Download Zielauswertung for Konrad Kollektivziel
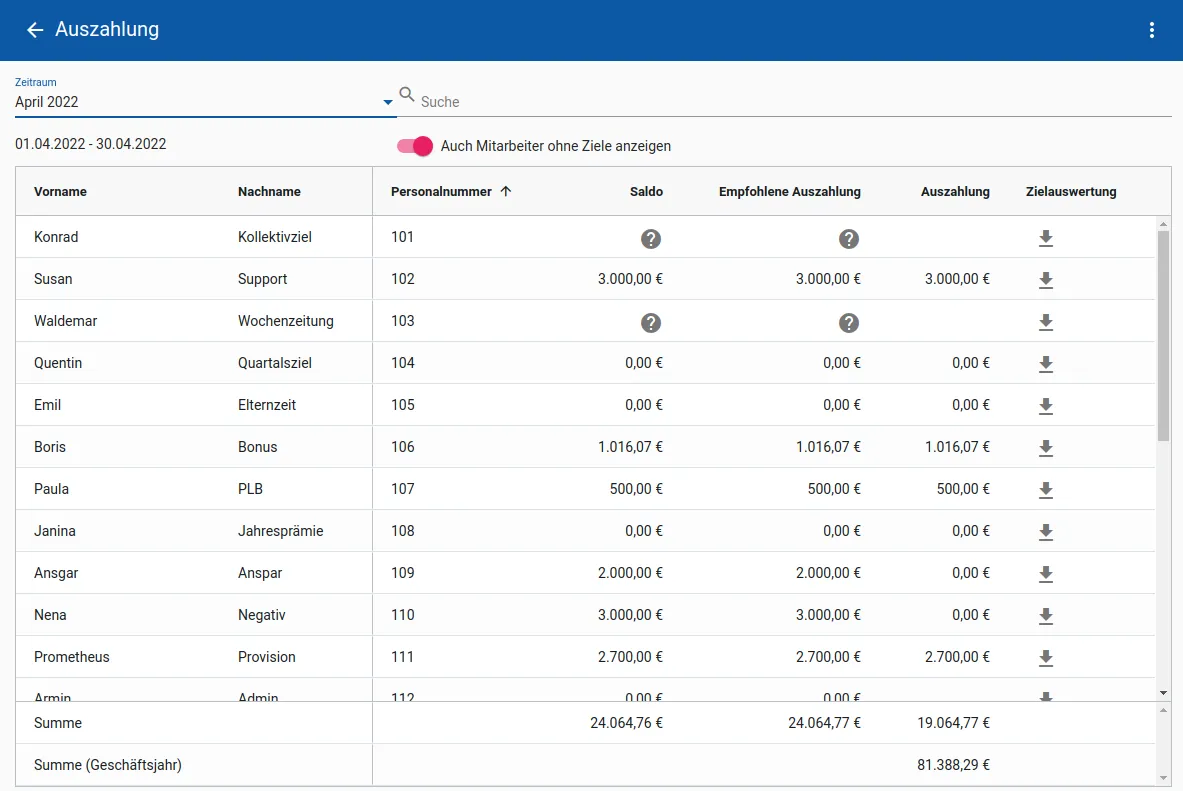 [1046, 238]
